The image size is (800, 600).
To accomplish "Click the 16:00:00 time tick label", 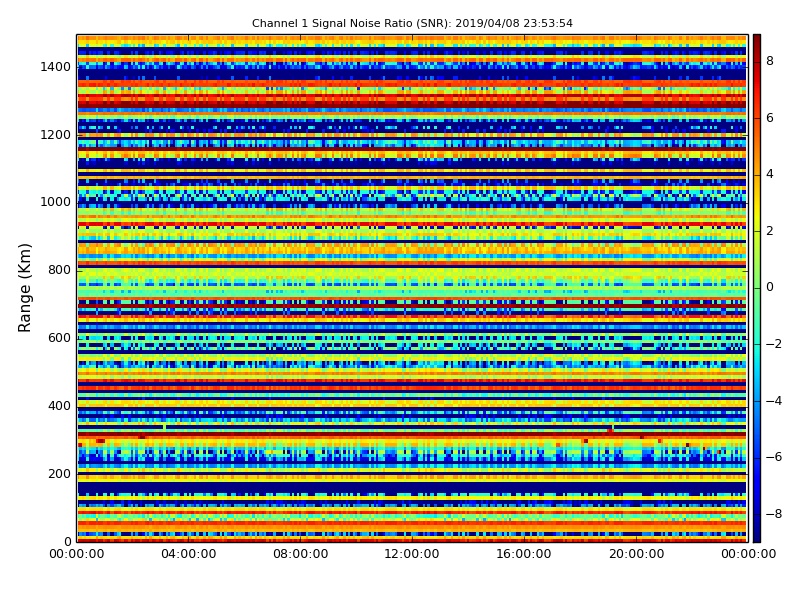I will [524, 554].
